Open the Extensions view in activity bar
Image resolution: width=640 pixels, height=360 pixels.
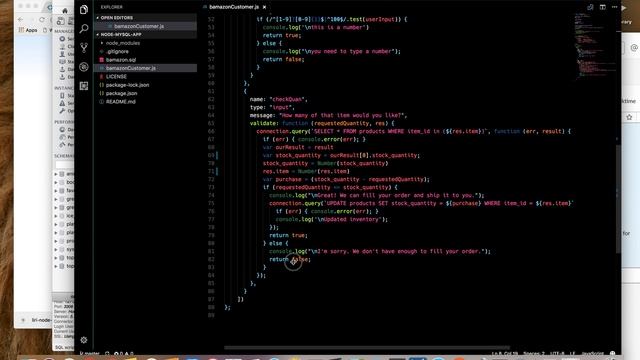(x=84, y=85)
